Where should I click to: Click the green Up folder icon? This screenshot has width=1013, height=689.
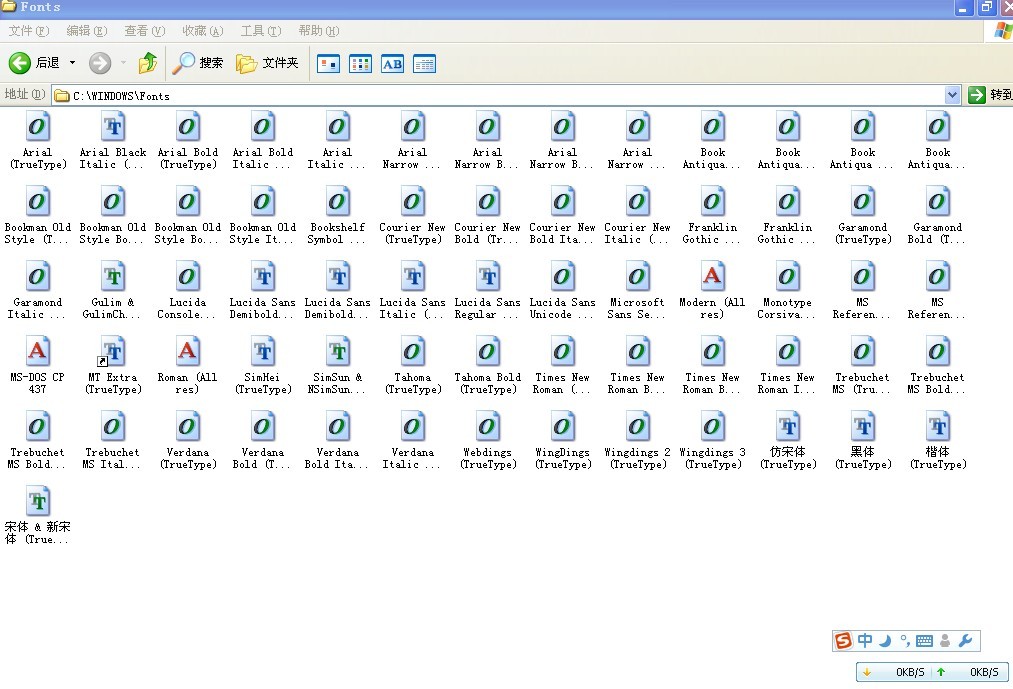[148, 63]
